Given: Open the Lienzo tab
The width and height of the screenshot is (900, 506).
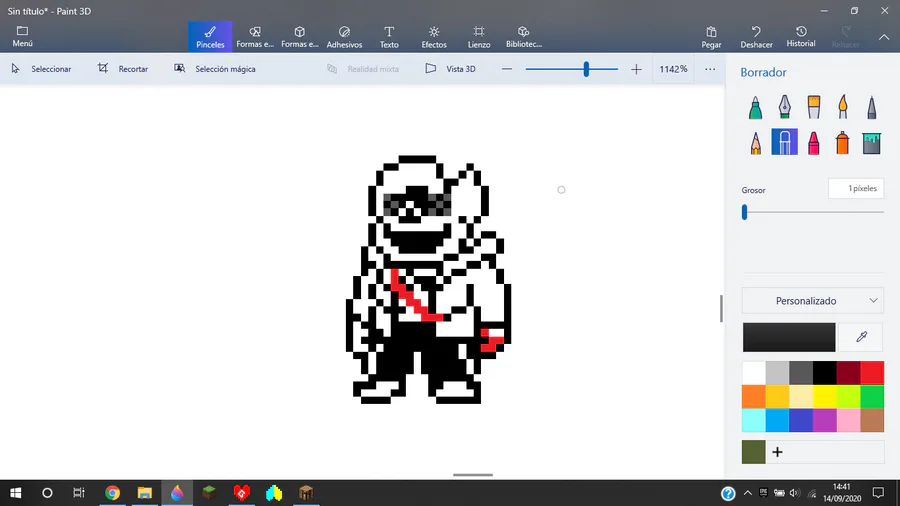Looking at the screenshot, I should tap(479, 37).
